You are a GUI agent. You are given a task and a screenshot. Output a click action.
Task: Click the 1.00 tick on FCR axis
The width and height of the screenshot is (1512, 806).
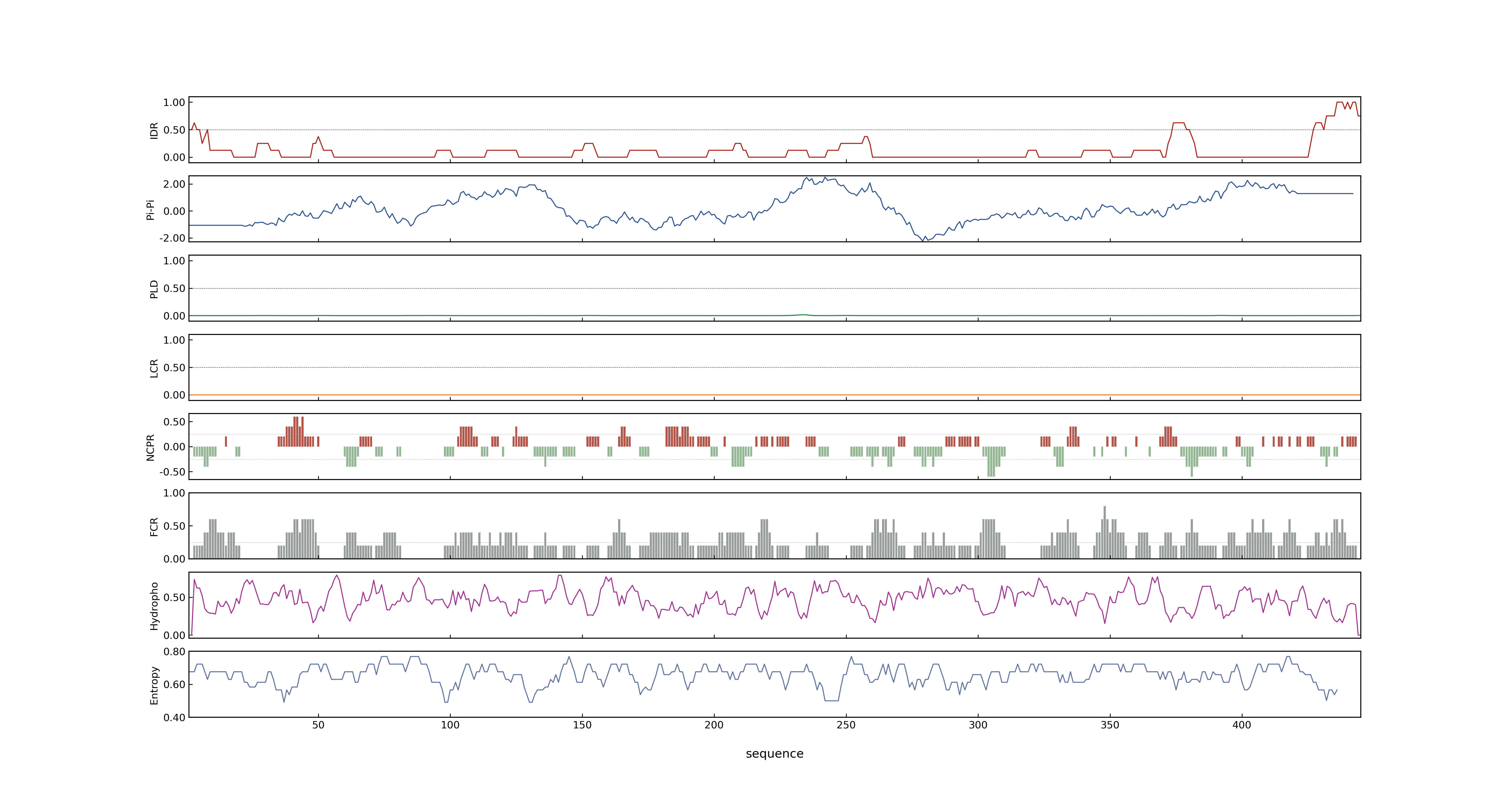(174, 493)
